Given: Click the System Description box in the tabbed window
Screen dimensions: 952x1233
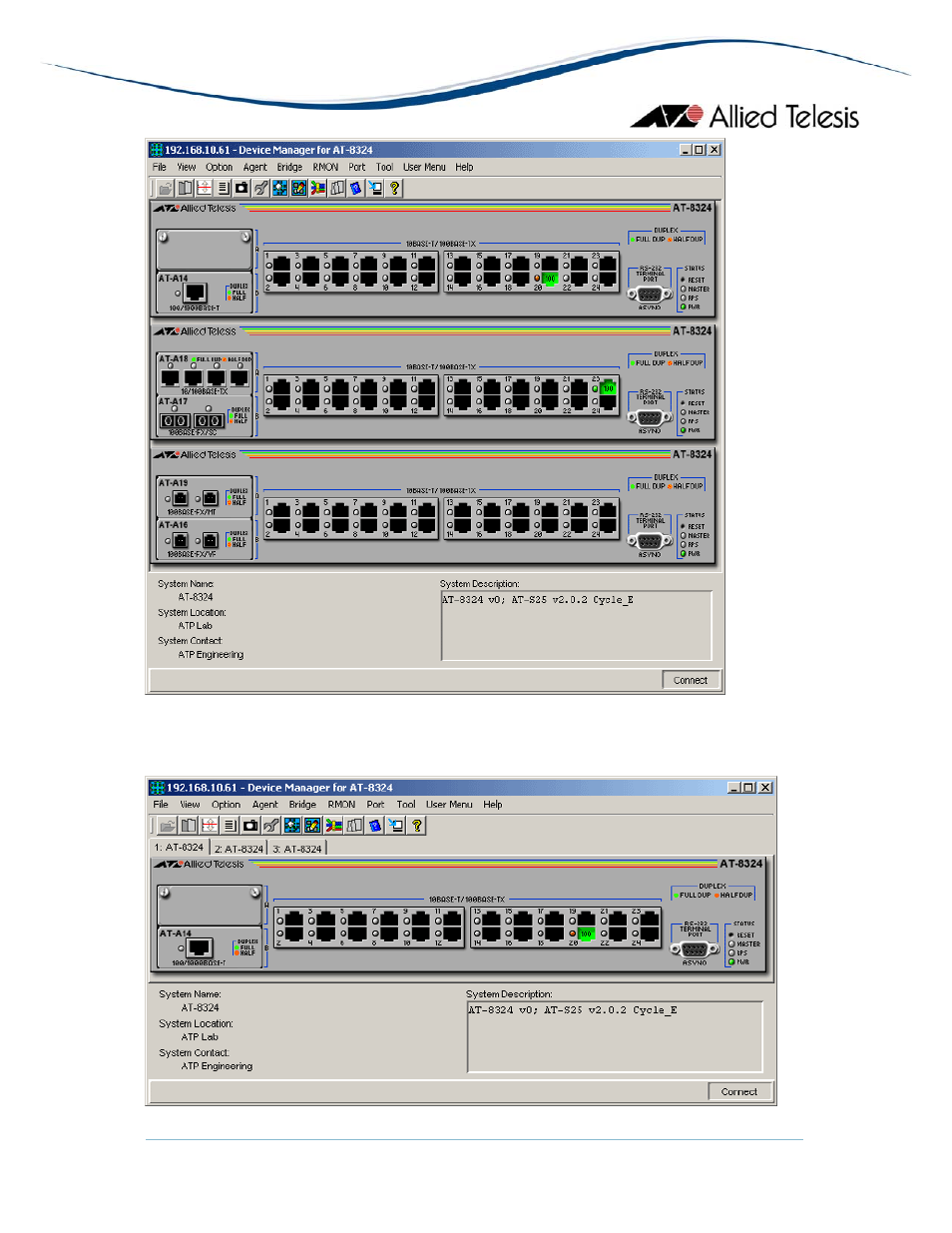Looking at the screenshot, I should coord(615,1036).
